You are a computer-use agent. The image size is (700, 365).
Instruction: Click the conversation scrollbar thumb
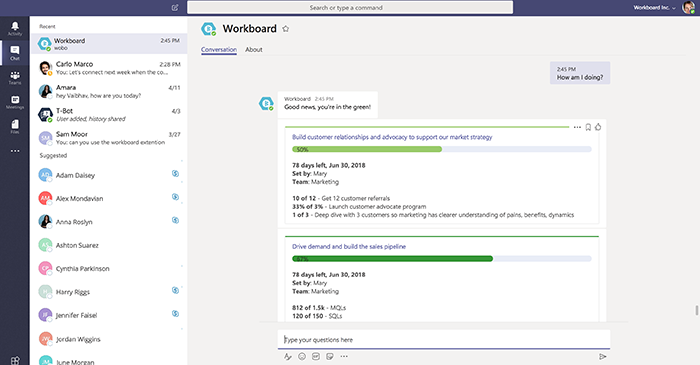[x=696, y=310]
